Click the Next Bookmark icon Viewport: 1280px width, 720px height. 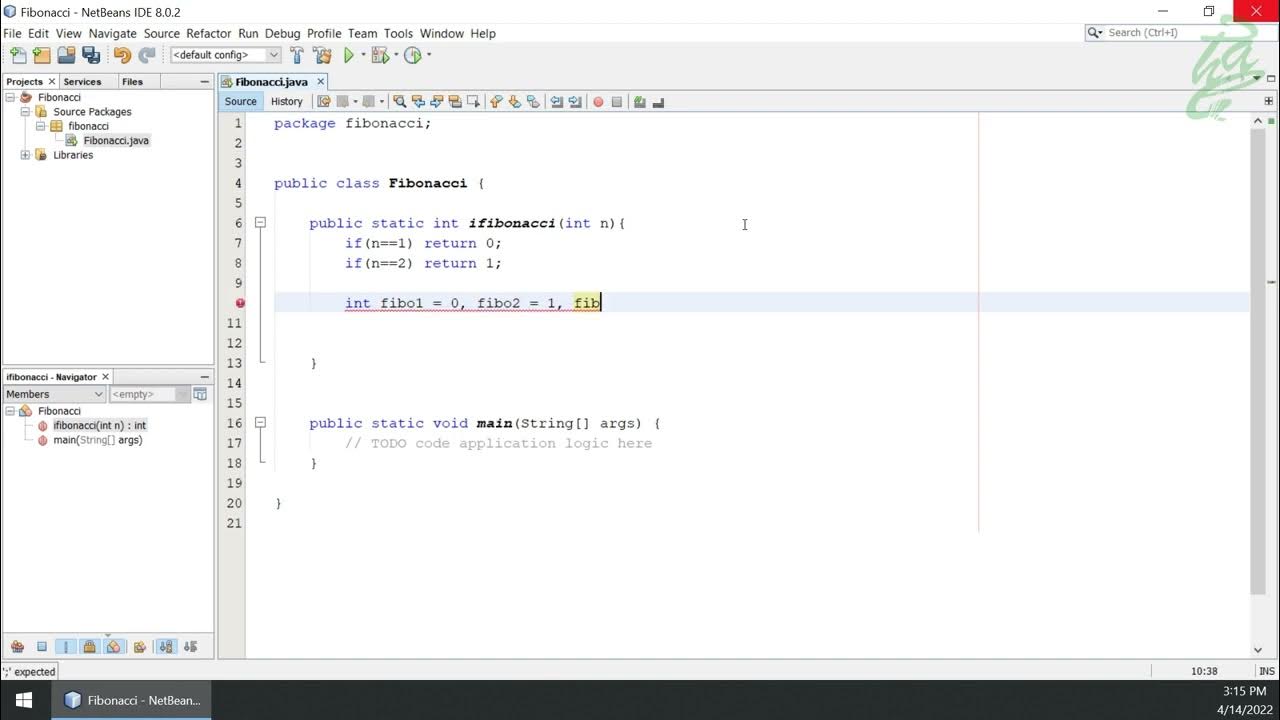514,101
